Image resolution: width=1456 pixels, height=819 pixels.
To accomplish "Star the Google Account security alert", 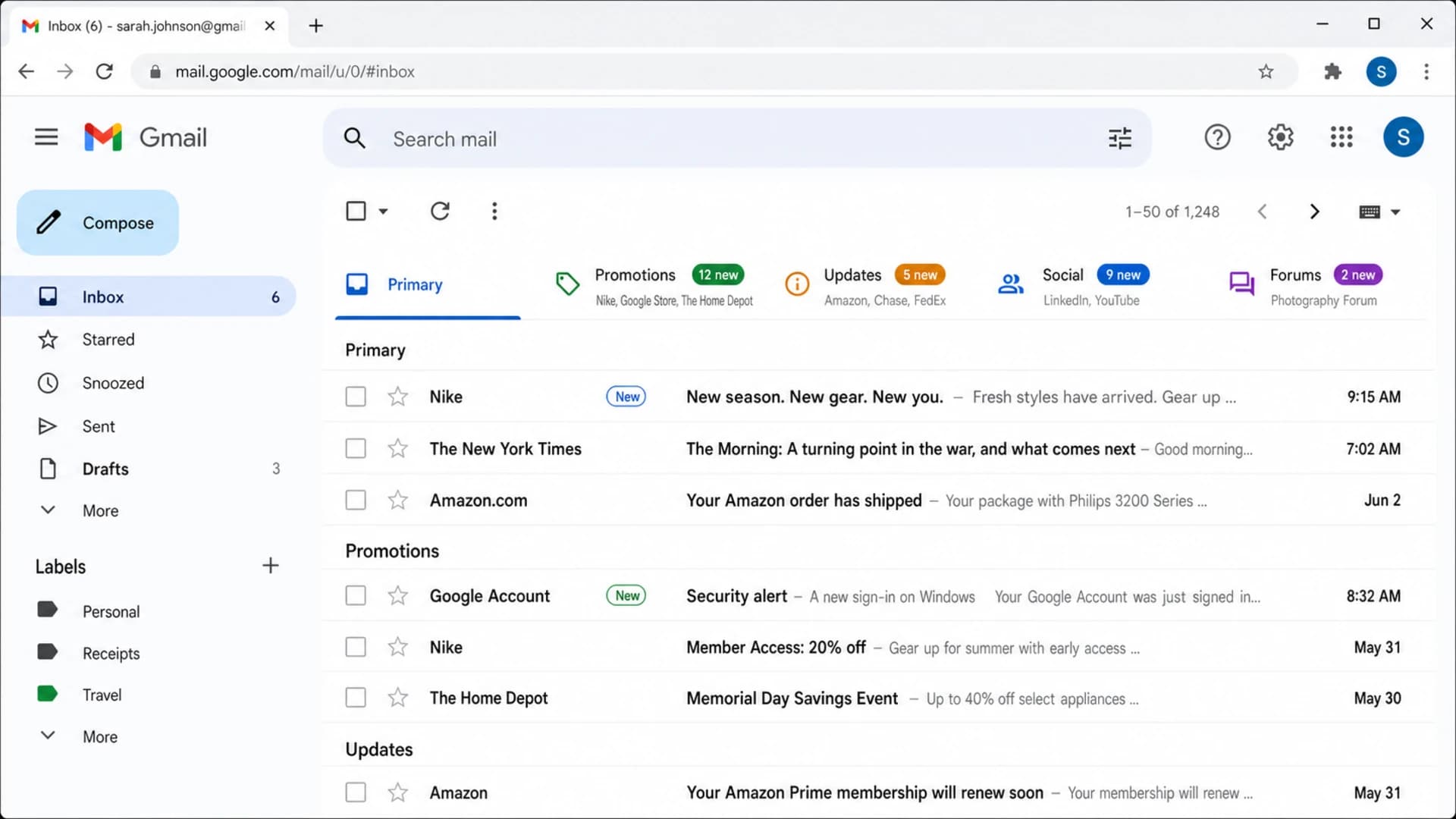I will tap(397, 595).
